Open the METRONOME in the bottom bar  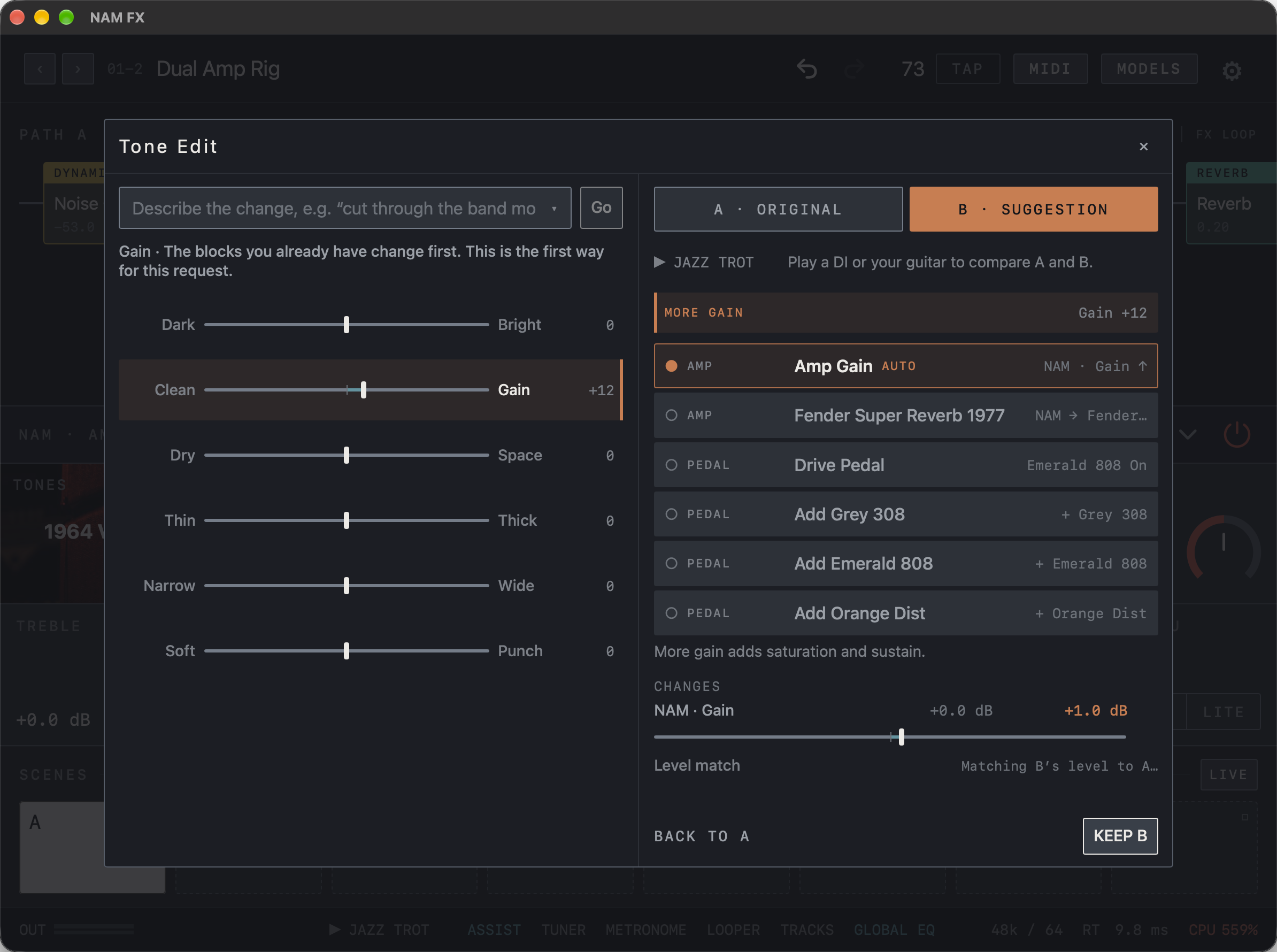tap(645, 930)
